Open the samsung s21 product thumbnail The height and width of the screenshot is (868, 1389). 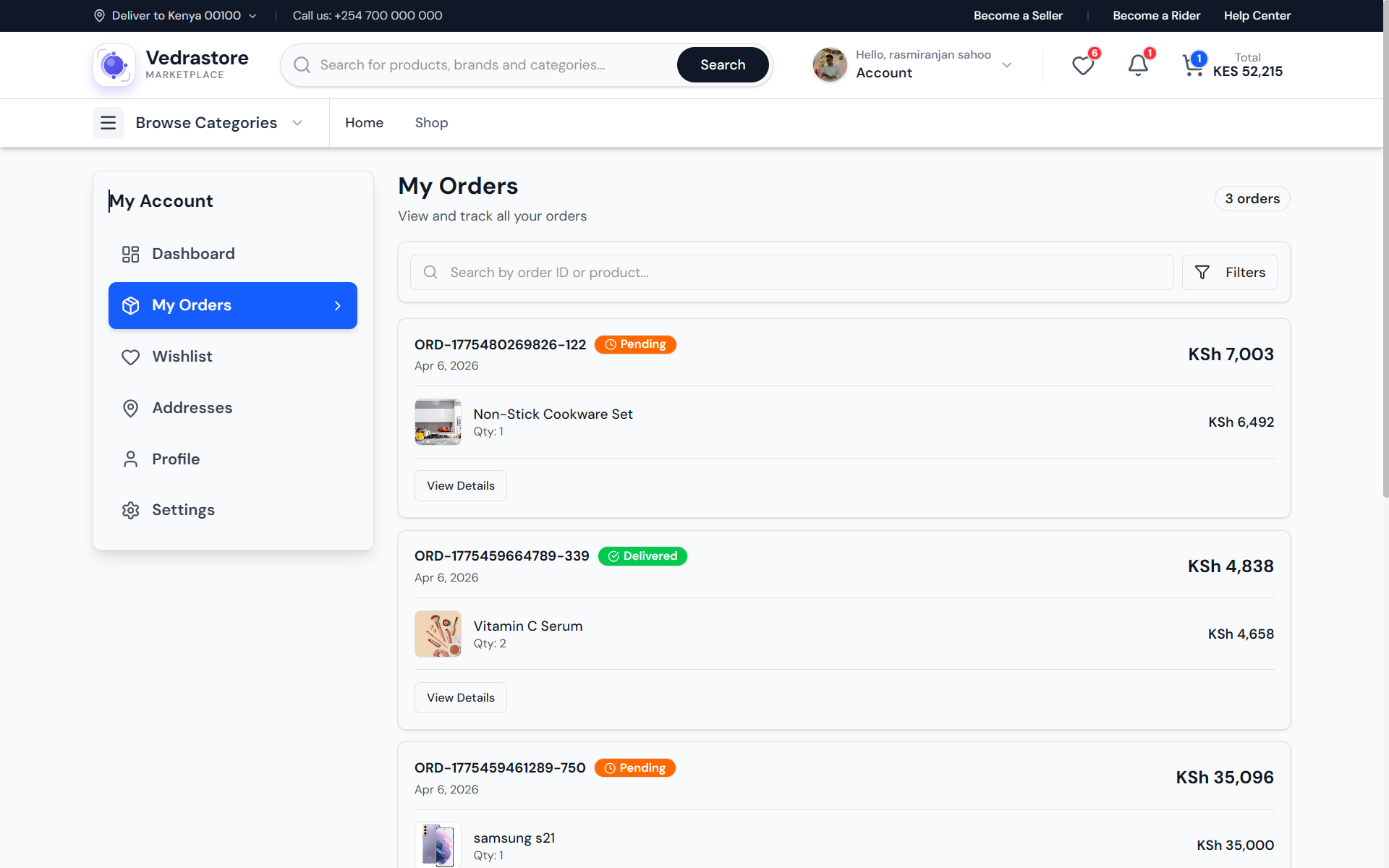pos(438,845)
